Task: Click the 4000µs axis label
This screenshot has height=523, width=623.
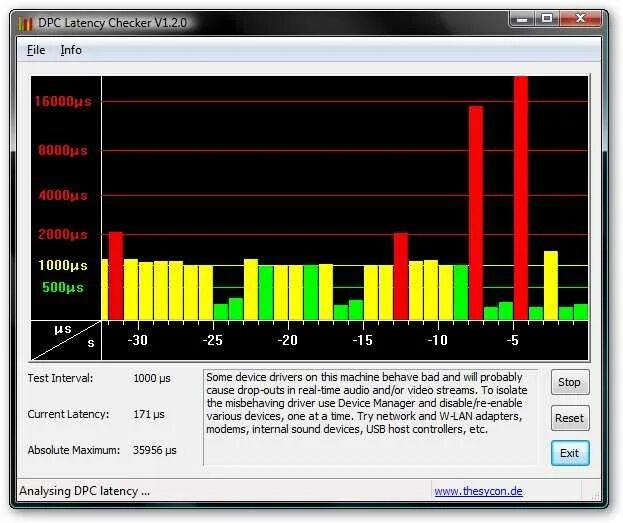Action: point(63,196)
